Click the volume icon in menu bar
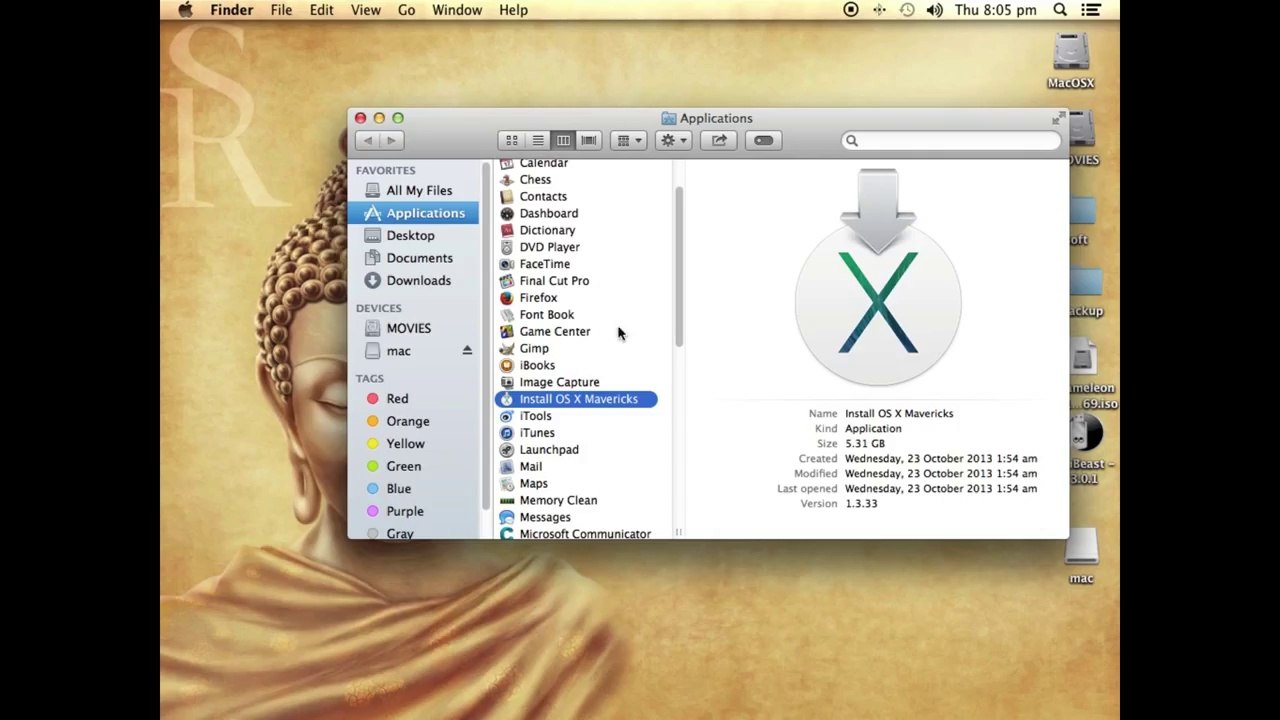 [x=934, y=10]
